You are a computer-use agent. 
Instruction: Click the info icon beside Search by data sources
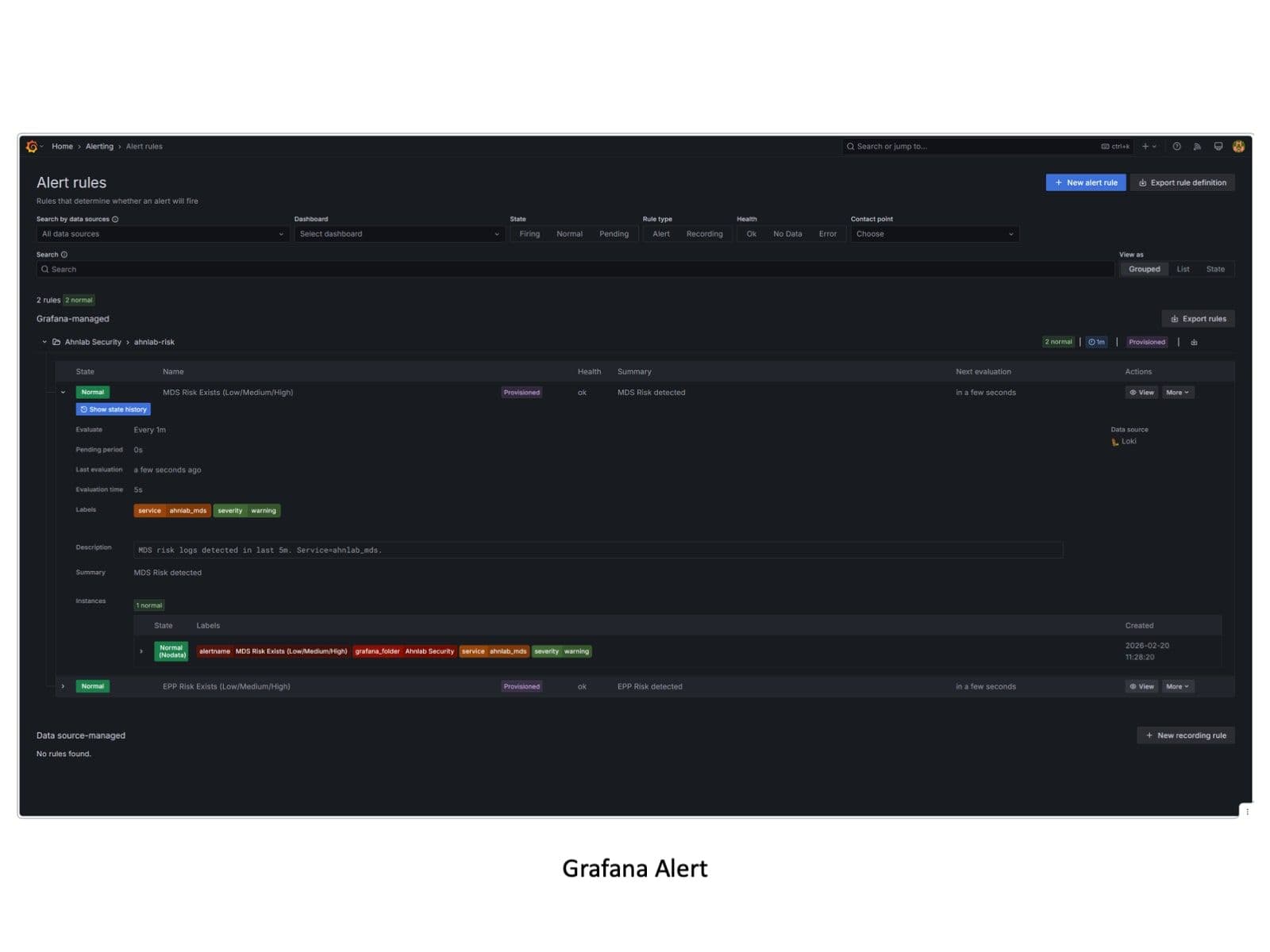click(x=115, y=220)
